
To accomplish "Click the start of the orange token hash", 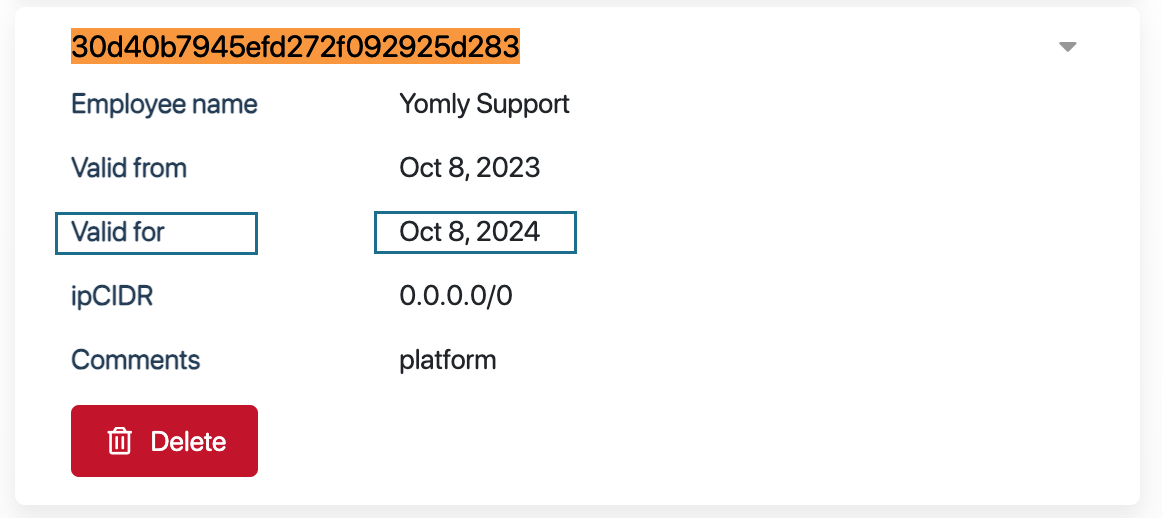I will 78,46.
